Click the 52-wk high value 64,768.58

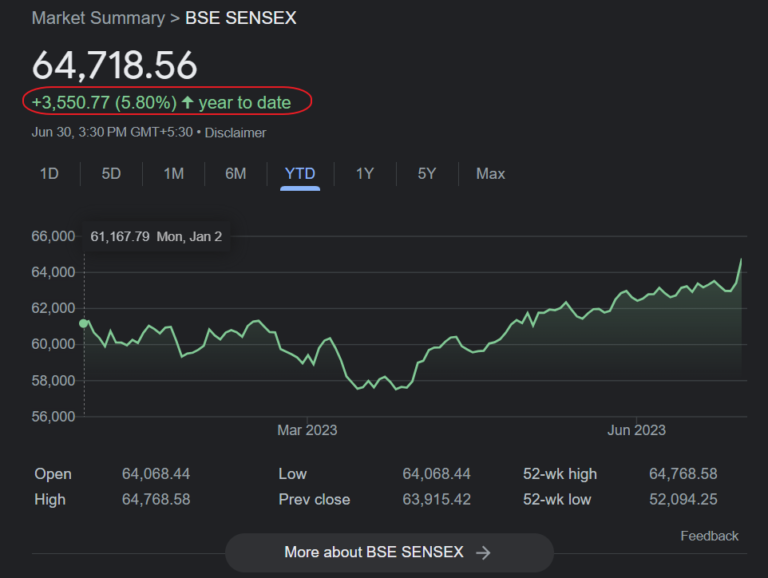click(x=683, y=474)
